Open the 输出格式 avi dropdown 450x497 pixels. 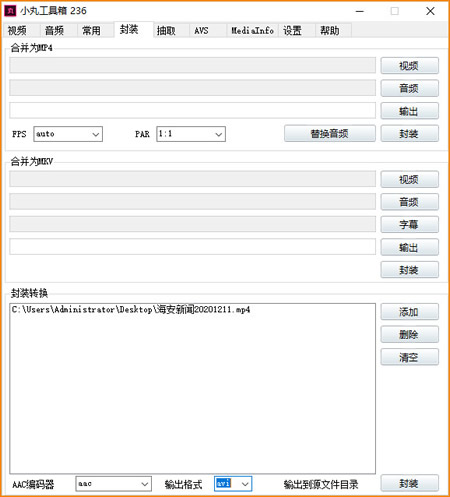tap(233, 484)
